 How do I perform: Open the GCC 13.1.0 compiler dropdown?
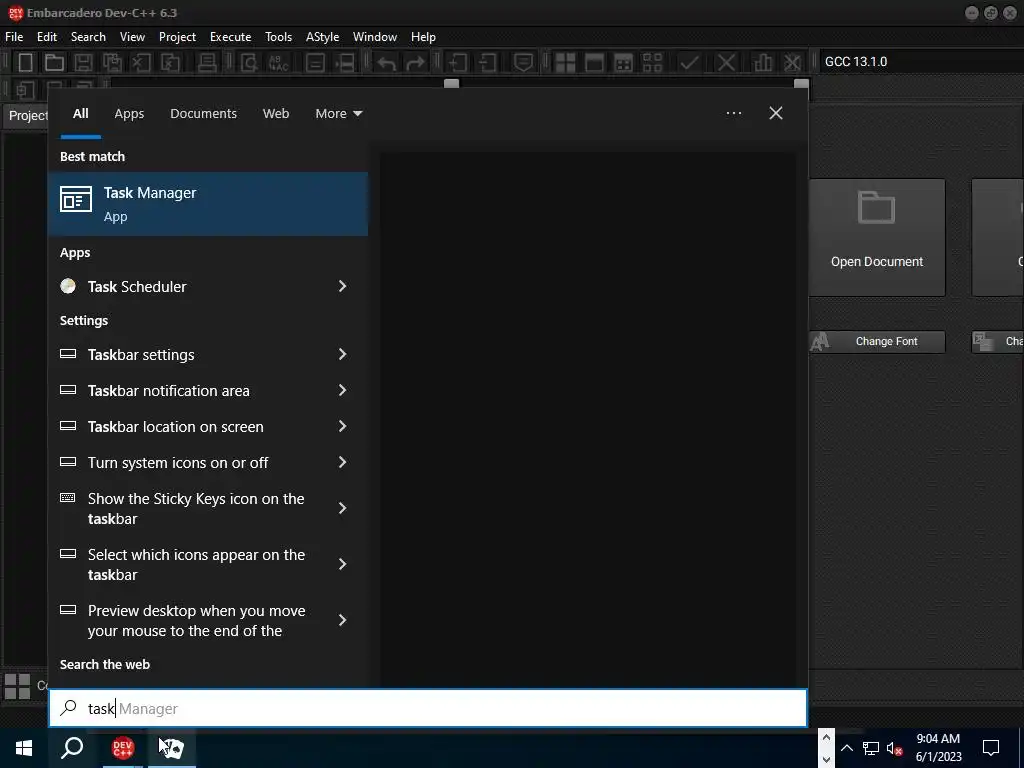click(920, 61)
